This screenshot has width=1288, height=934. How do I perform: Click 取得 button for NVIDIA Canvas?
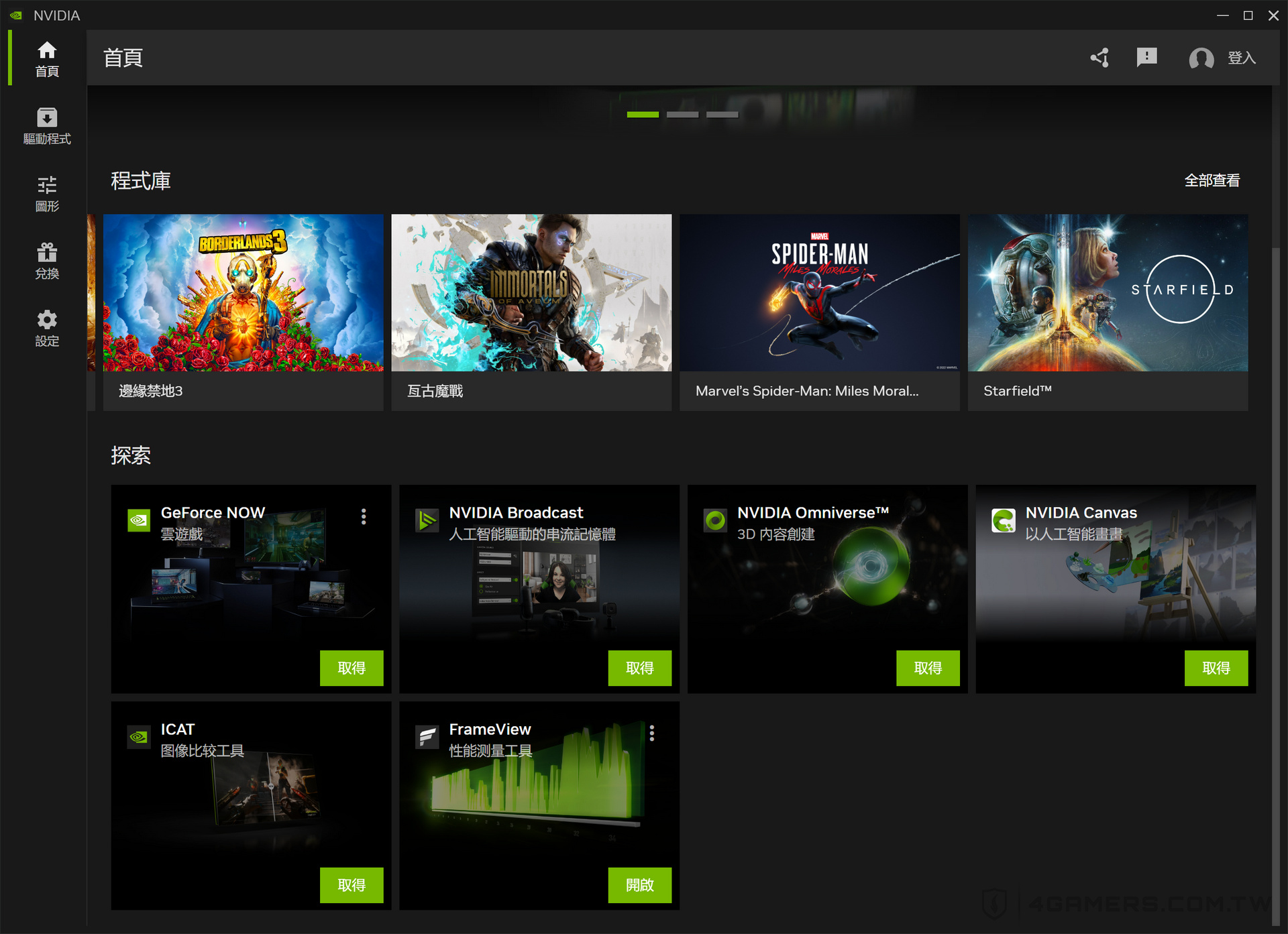pyautogui.click(x=1216, y=668)
